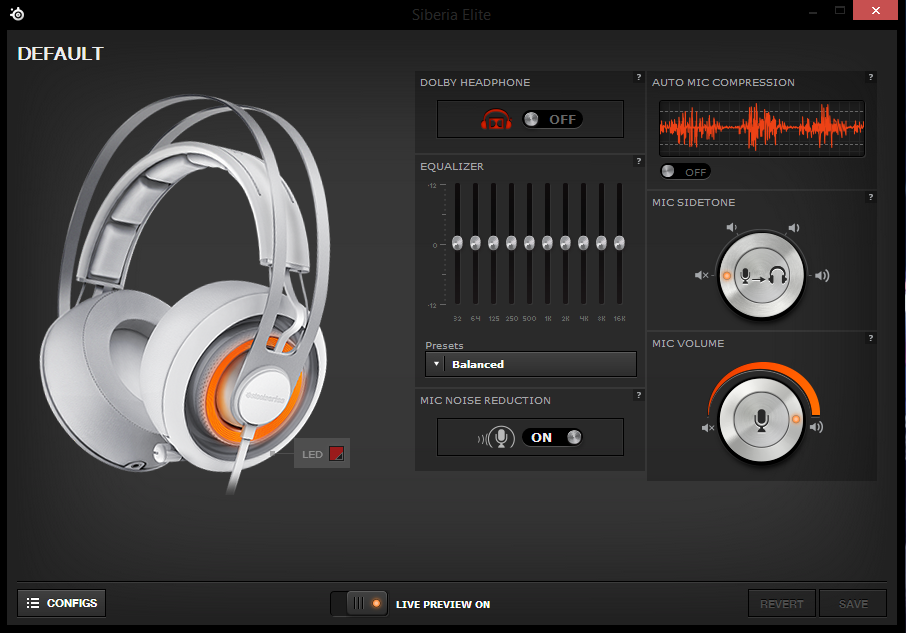
Task: Open help for Dolby Headphone section
Action: click(x=638, y=77)
